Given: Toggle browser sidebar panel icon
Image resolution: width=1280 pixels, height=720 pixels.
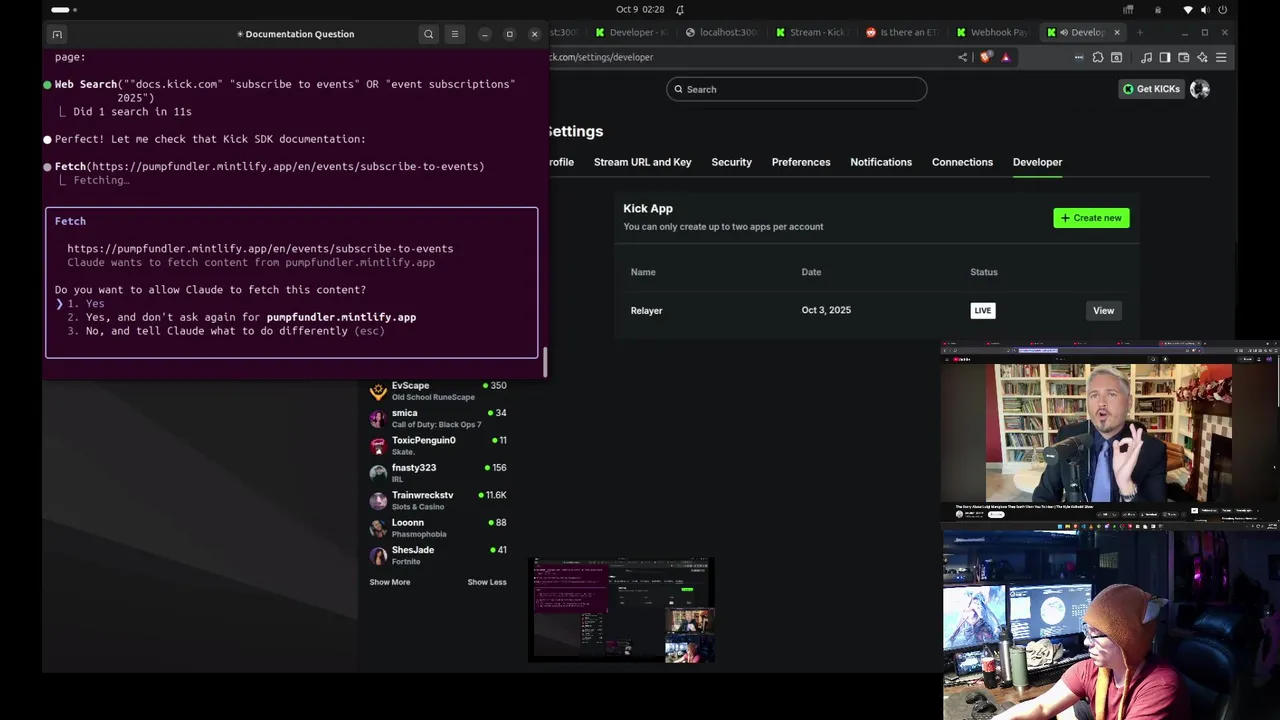Looking at the screenshot, I should tap(1165, 57).
